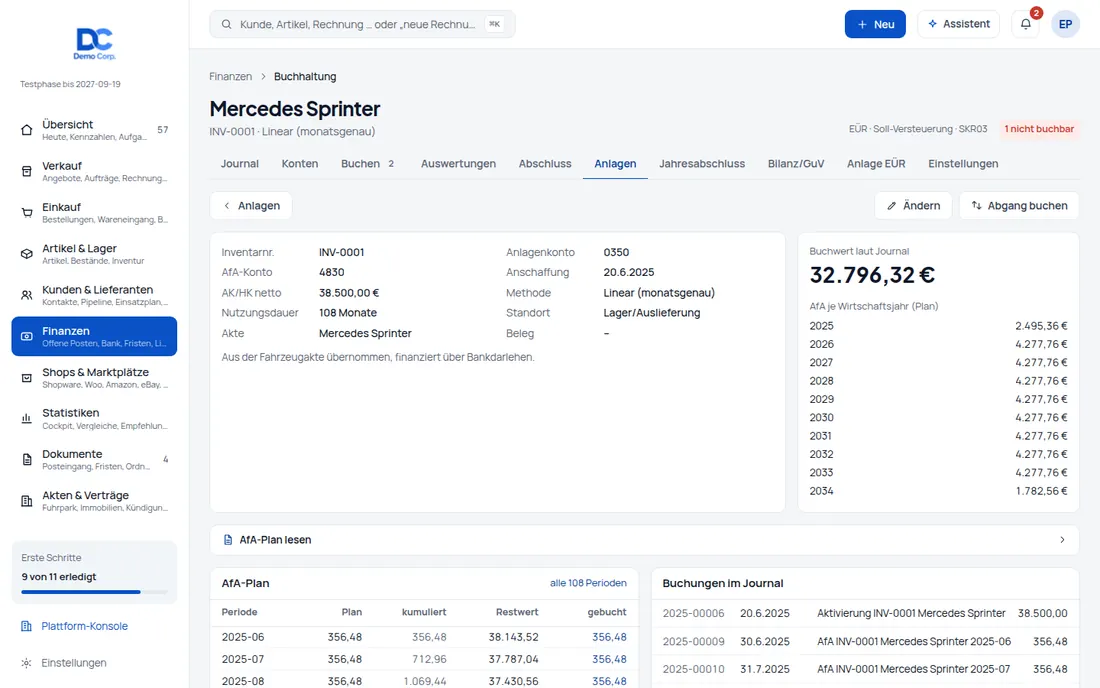Image resolution: width=1100 pixels, height=688 pixels.
Task: Click the Abgang buchen button
Action: 1019,205
